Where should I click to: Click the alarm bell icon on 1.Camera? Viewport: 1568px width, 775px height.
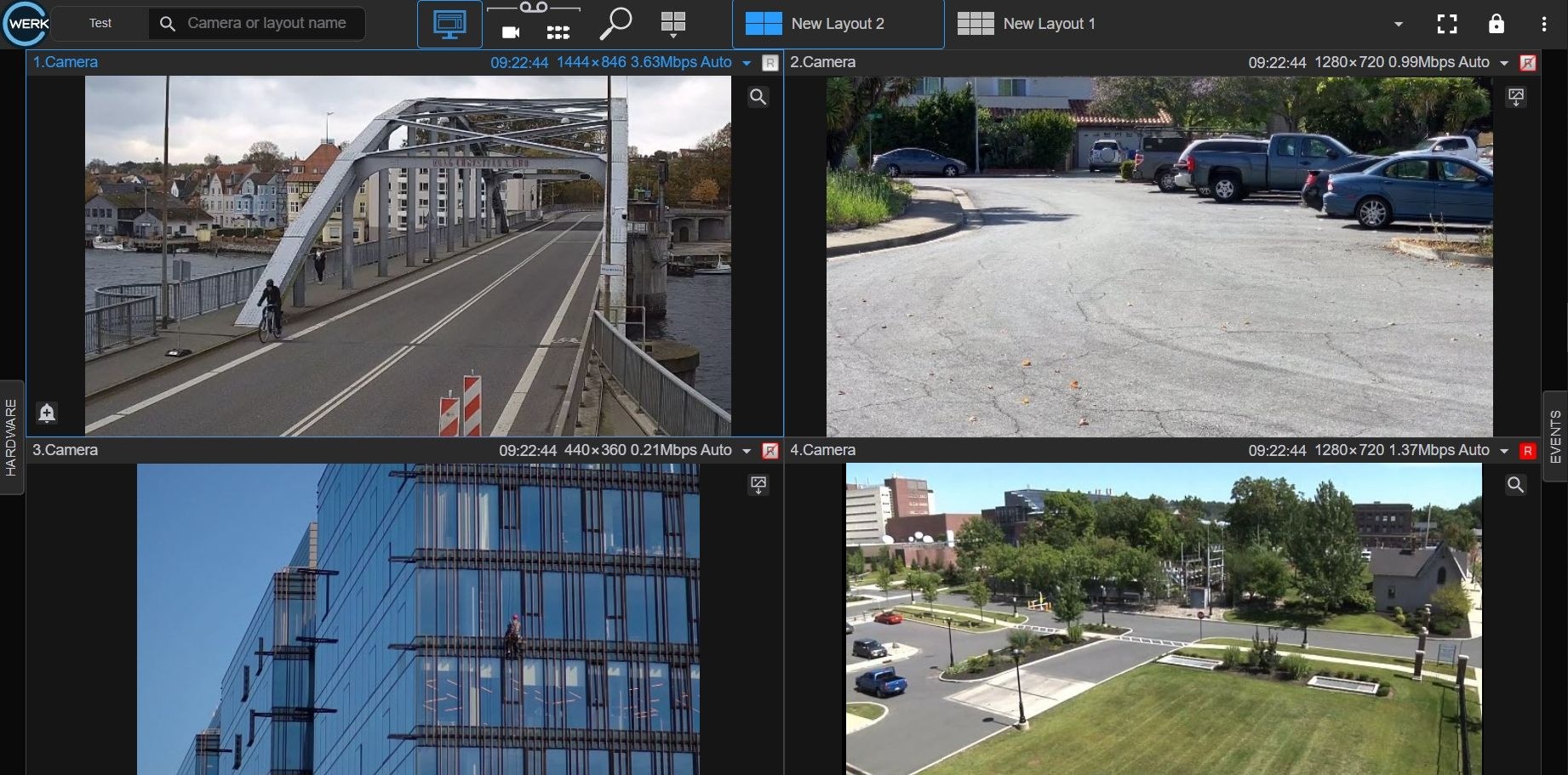click(x=47, y=413)
